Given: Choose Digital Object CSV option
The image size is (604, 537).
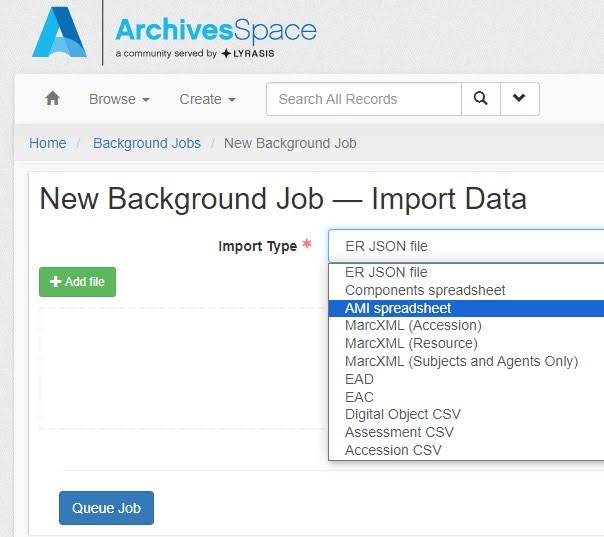Looking at the screenshot, I should click(403, 414).
